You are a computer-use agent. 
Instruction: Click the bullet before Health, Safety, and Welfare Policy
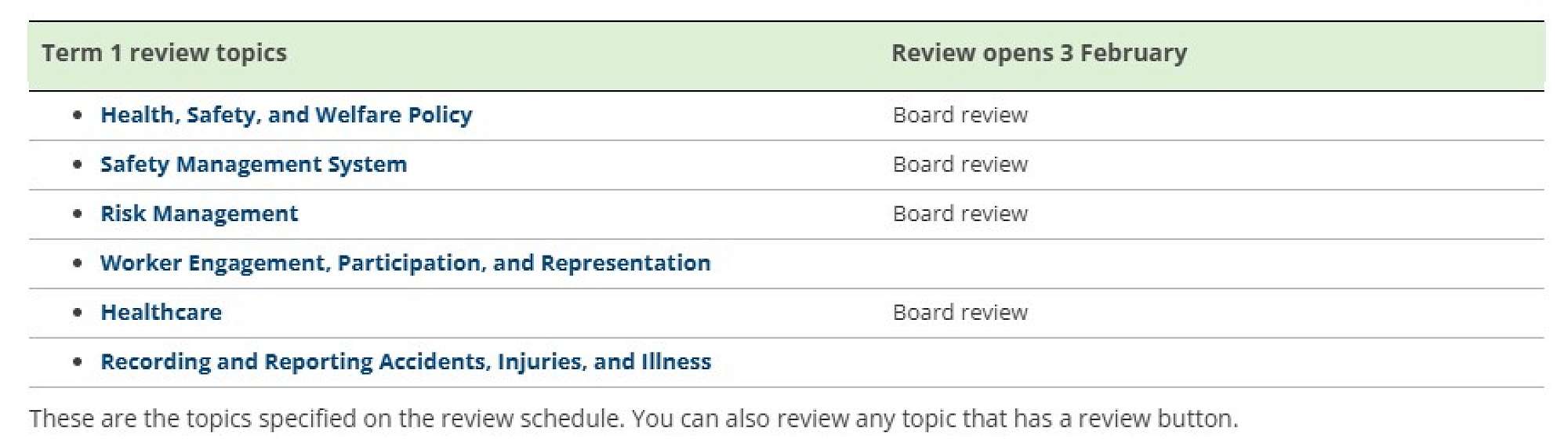77,115
